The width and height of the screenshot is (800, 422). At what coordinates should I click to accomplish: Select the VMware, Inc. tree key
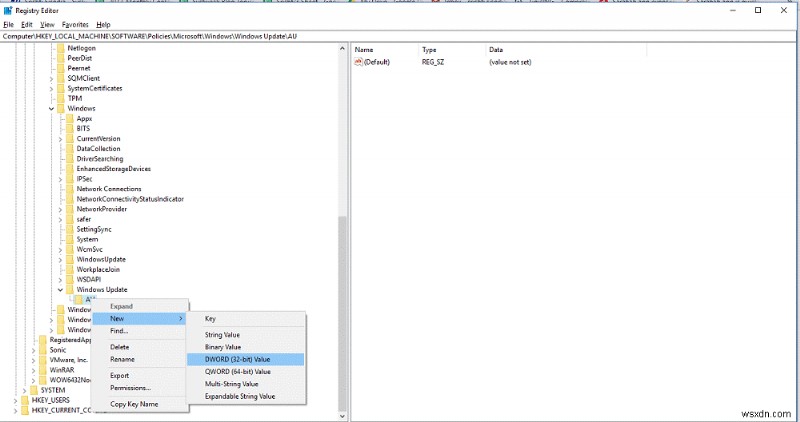(x=68, y=360)
